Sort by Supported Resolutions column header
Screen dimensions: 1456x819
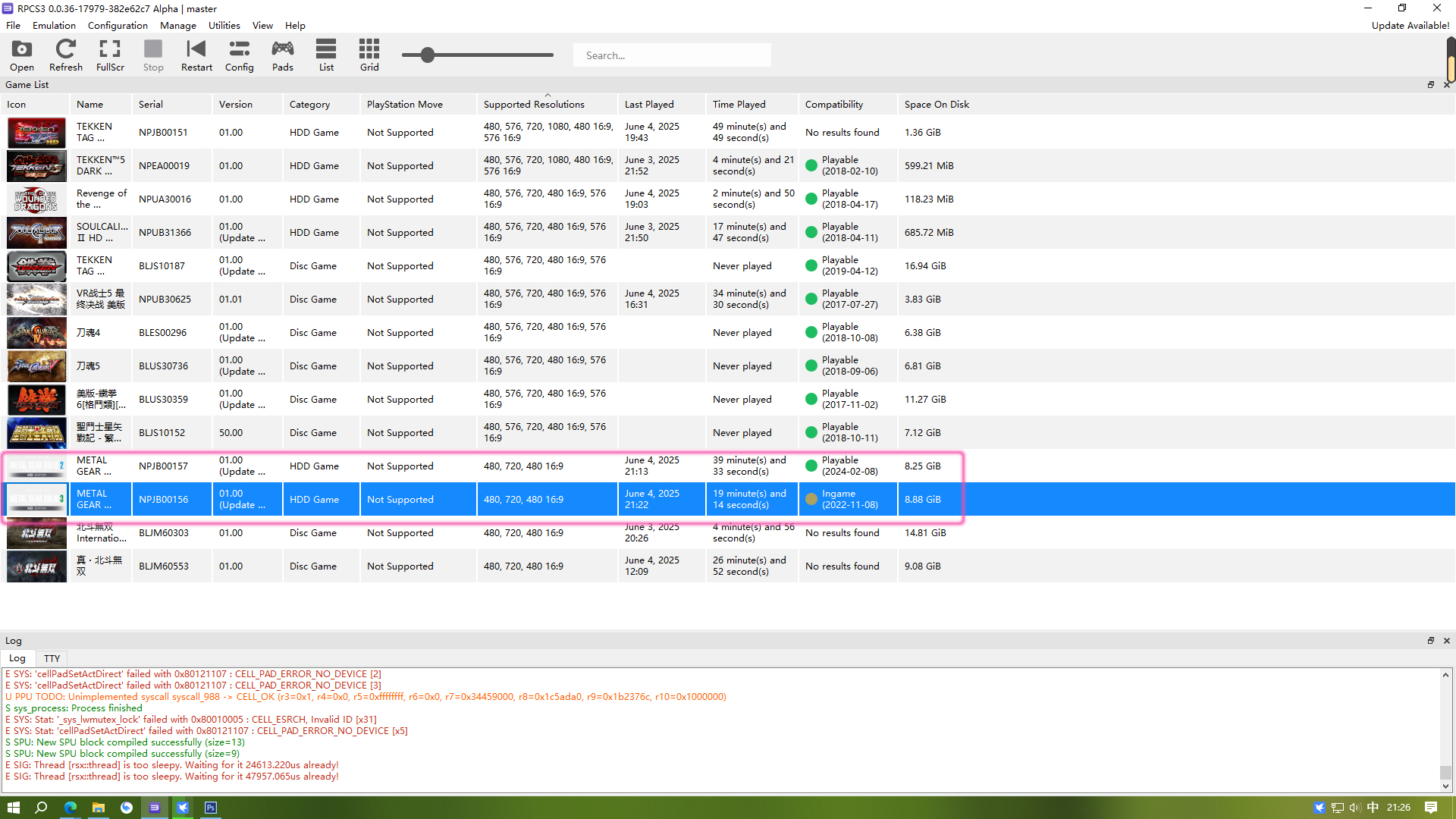coord(547,105)
